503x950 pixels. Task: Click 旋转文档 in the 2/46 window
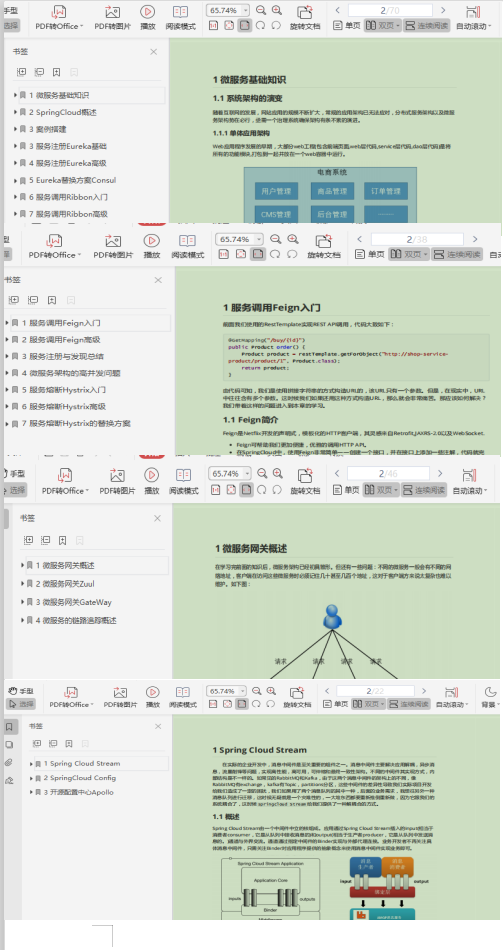305,482
